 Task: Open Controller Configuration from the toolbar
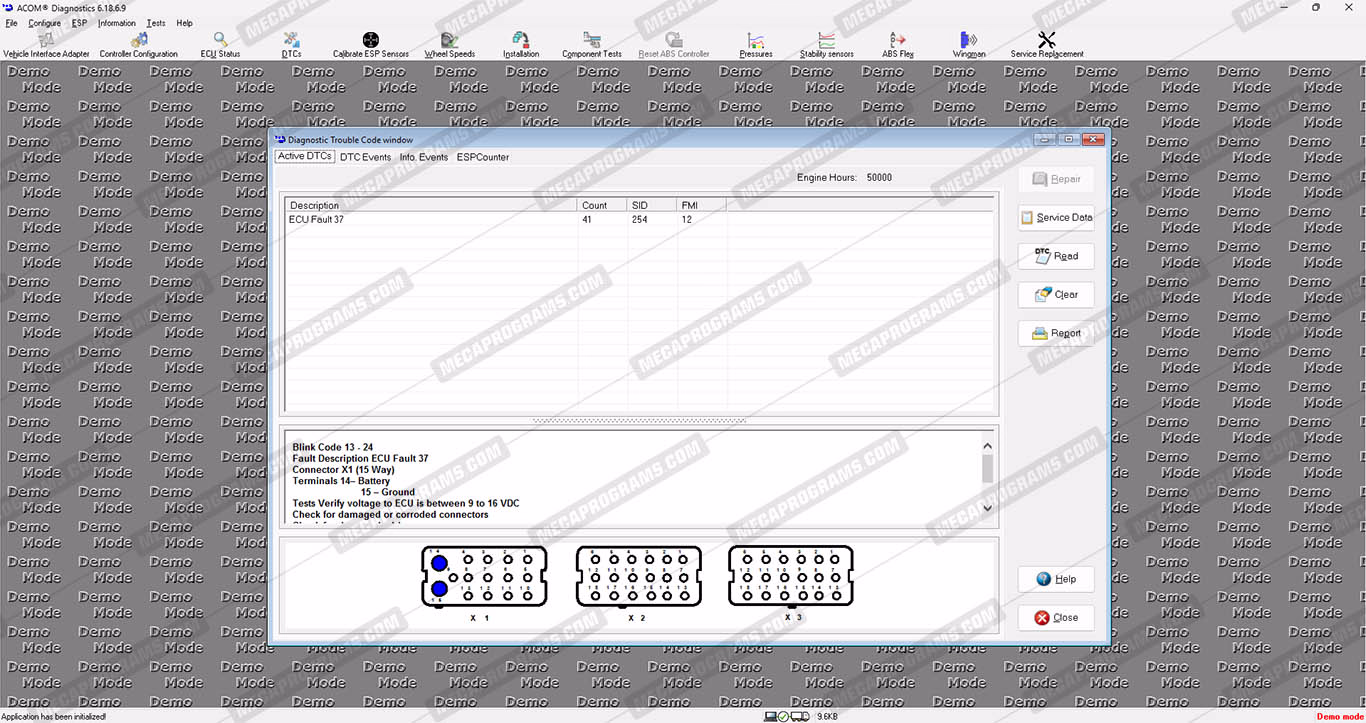click(x=139, y=45)
